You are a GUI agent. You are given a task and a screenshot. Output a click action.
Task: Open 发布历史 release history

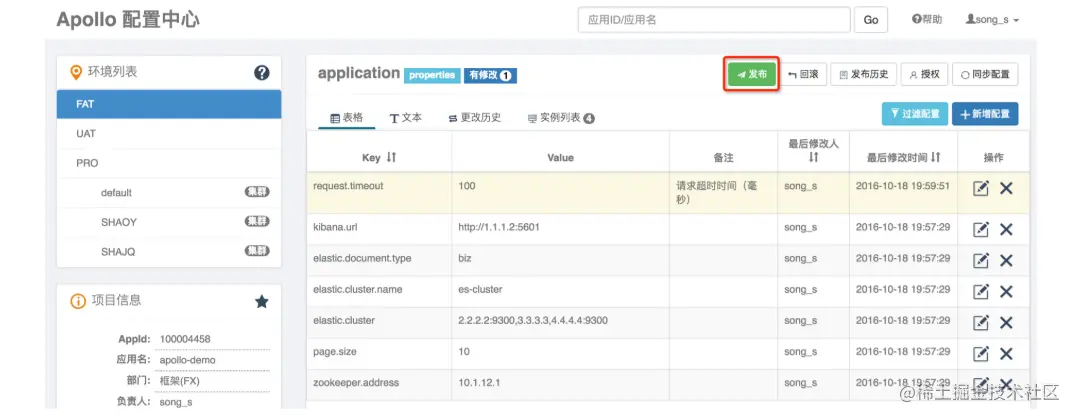point(863,74)
